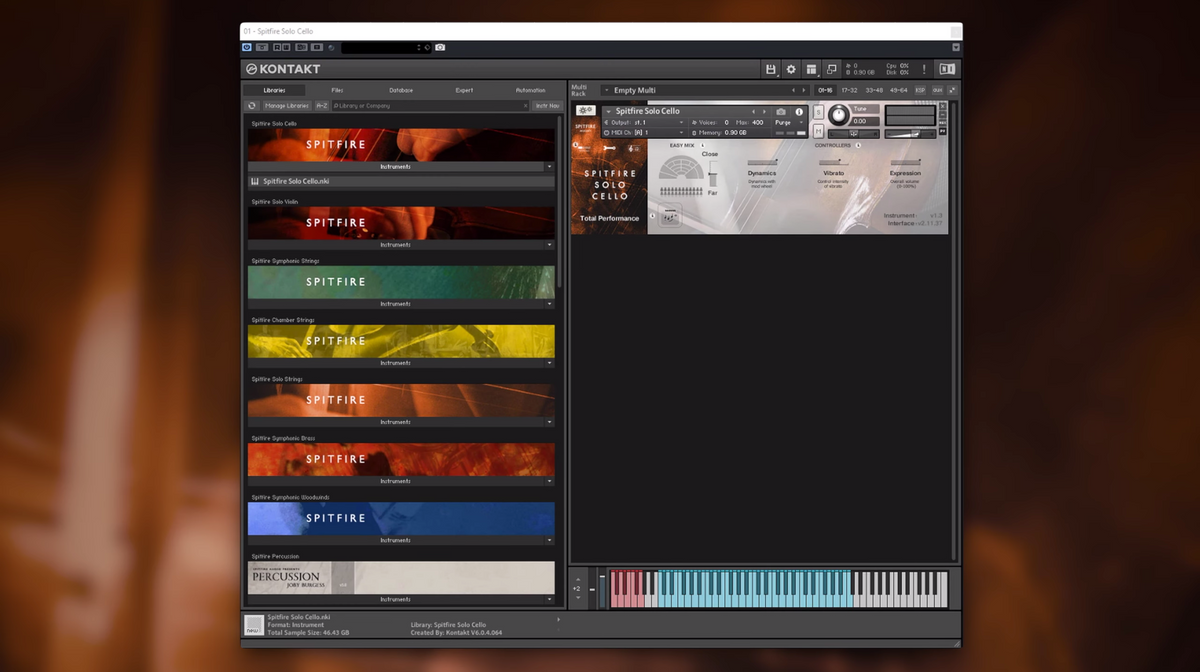Click the exclamation panic icon
Viewport: 1200px width, 672px height.
tap(923, 69)
